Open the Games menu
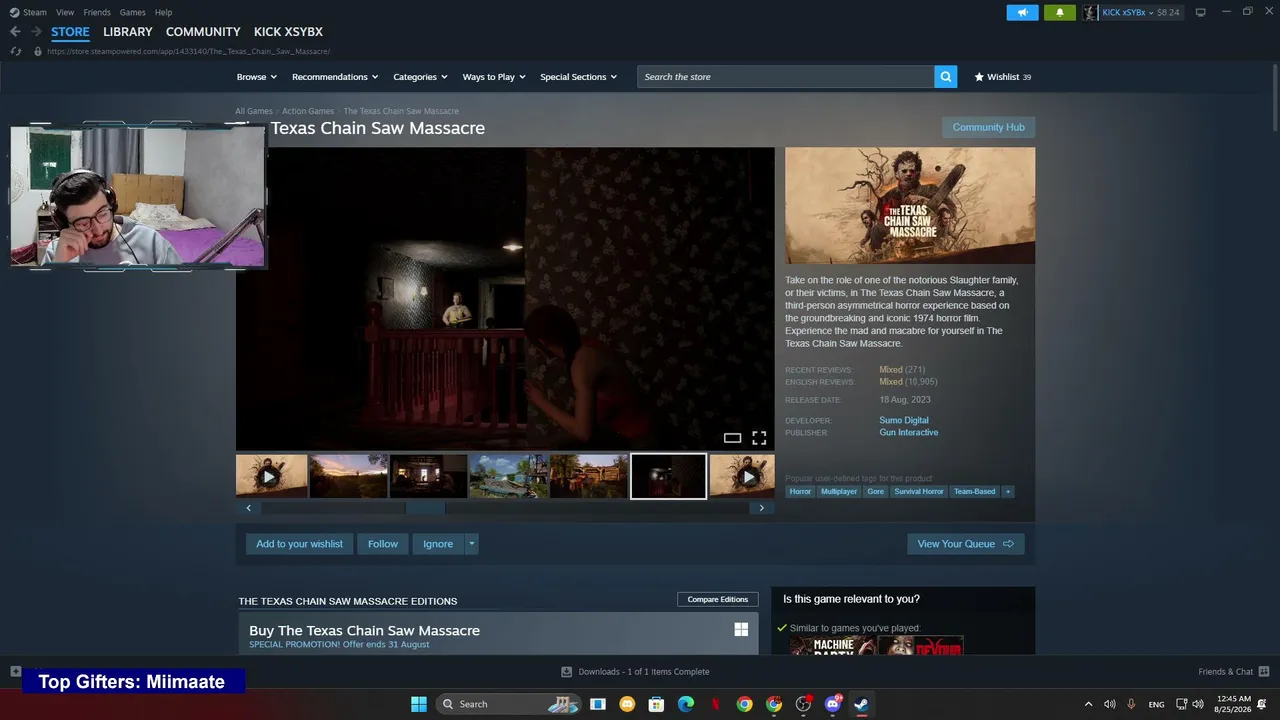 point(132,12)
